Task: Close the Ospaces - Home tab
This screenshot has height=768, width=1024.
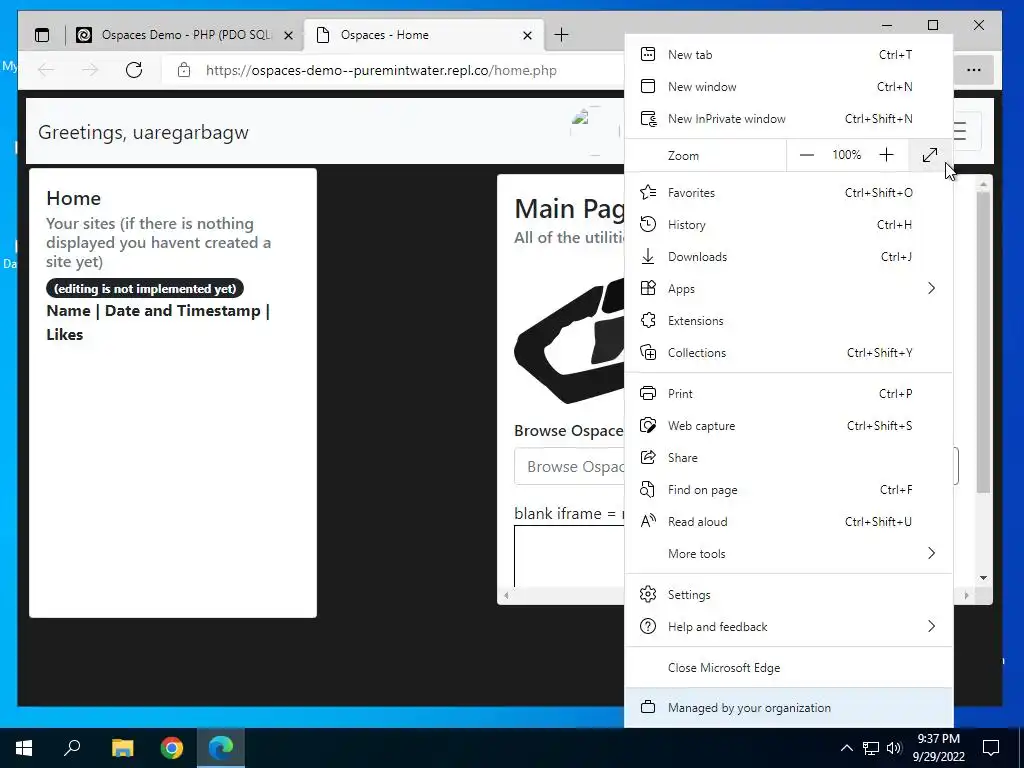Action: click(x=528, y=35)
